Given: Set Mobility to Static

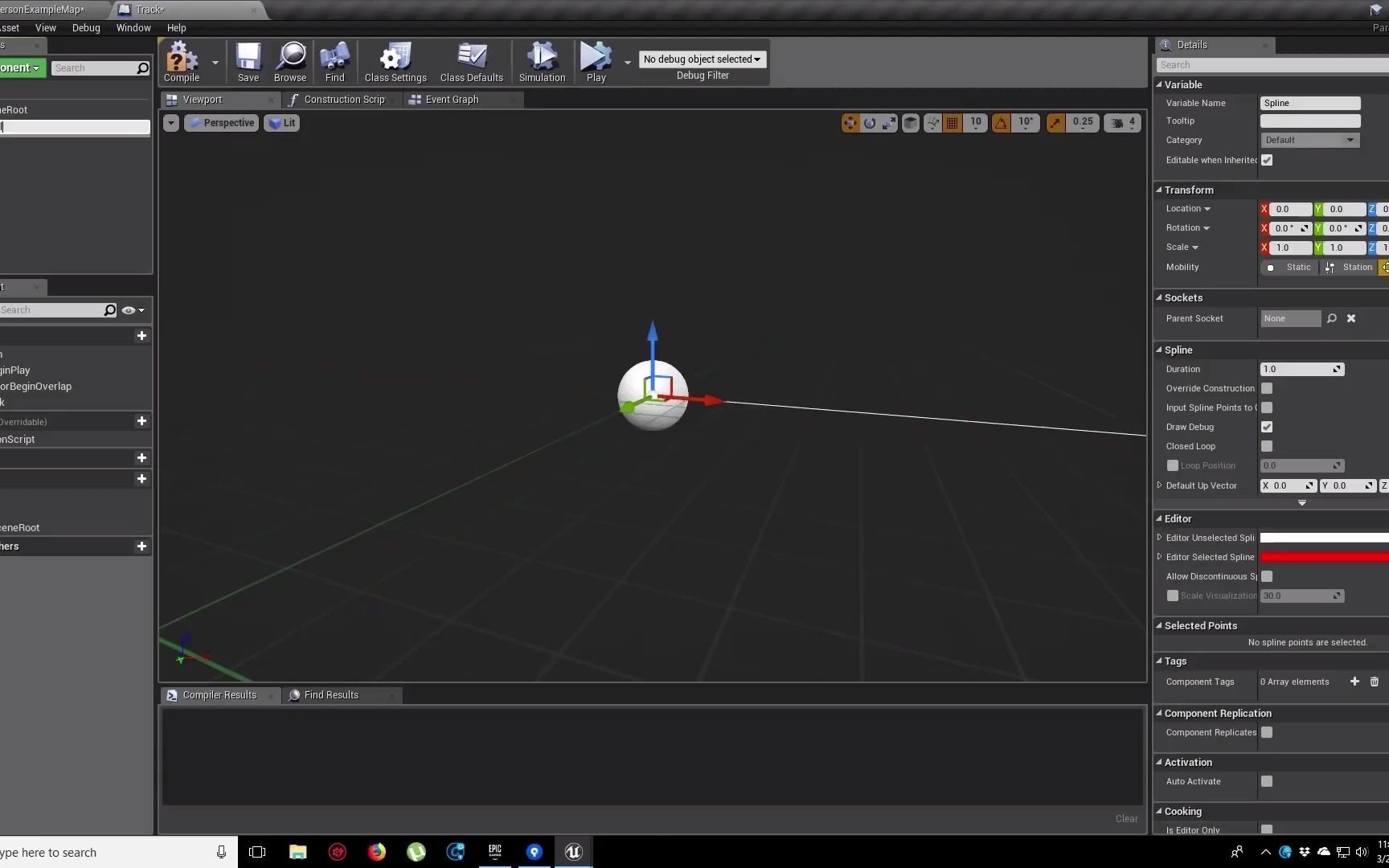Looking at the screenshot, I should pos(1289,267).
